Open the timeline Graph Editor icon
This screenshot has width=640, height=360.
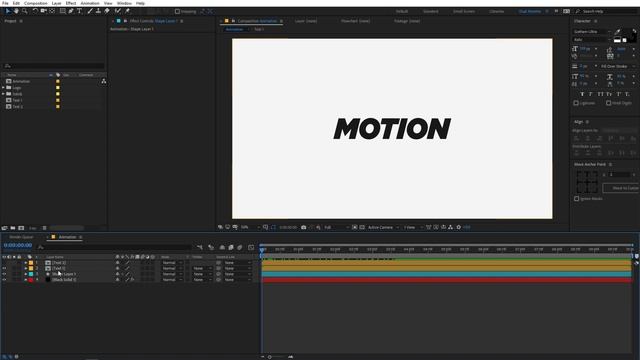click(x=251, y=247)
